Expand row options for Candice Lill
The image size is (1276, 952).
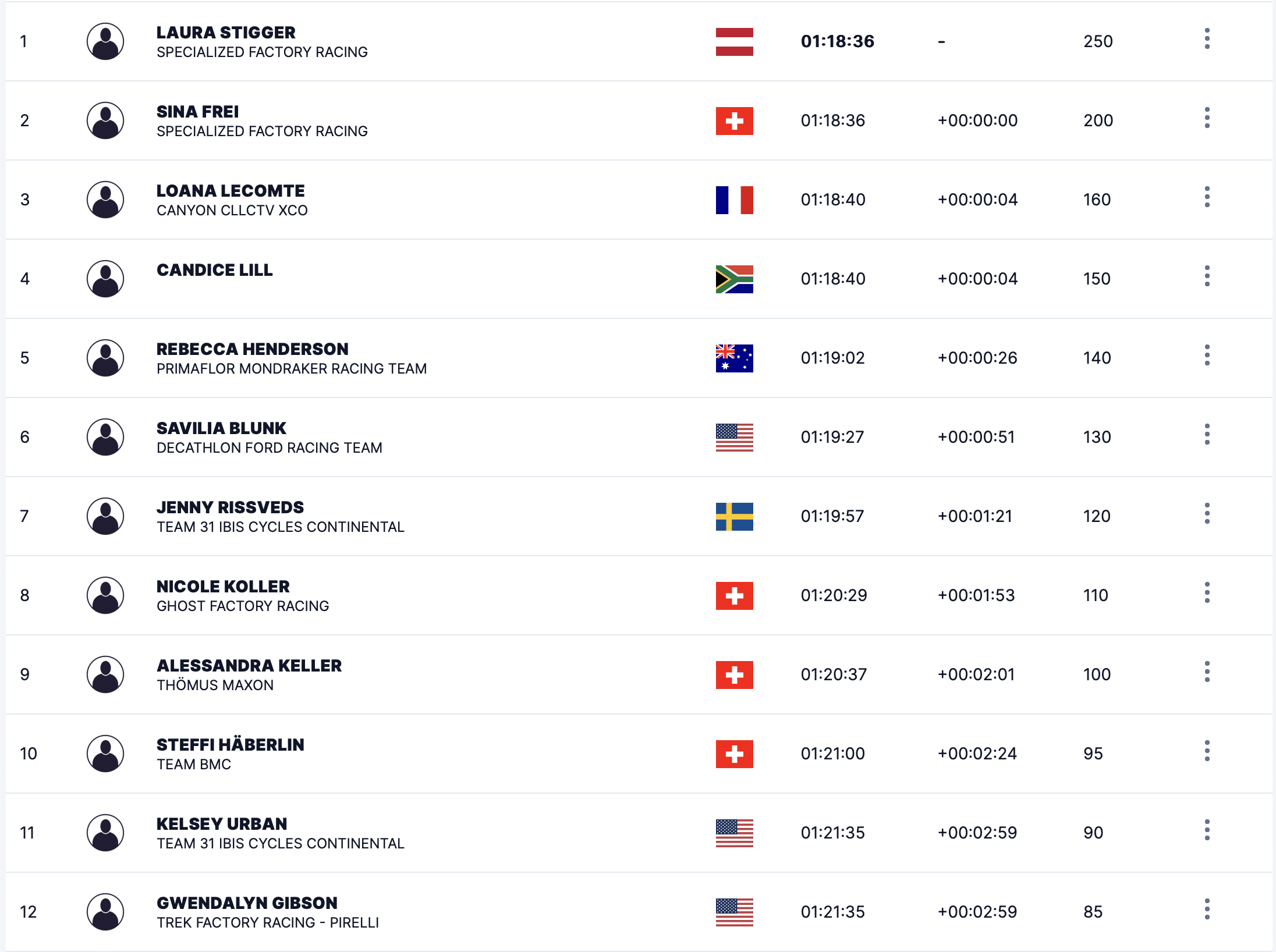coord(1207,276)
